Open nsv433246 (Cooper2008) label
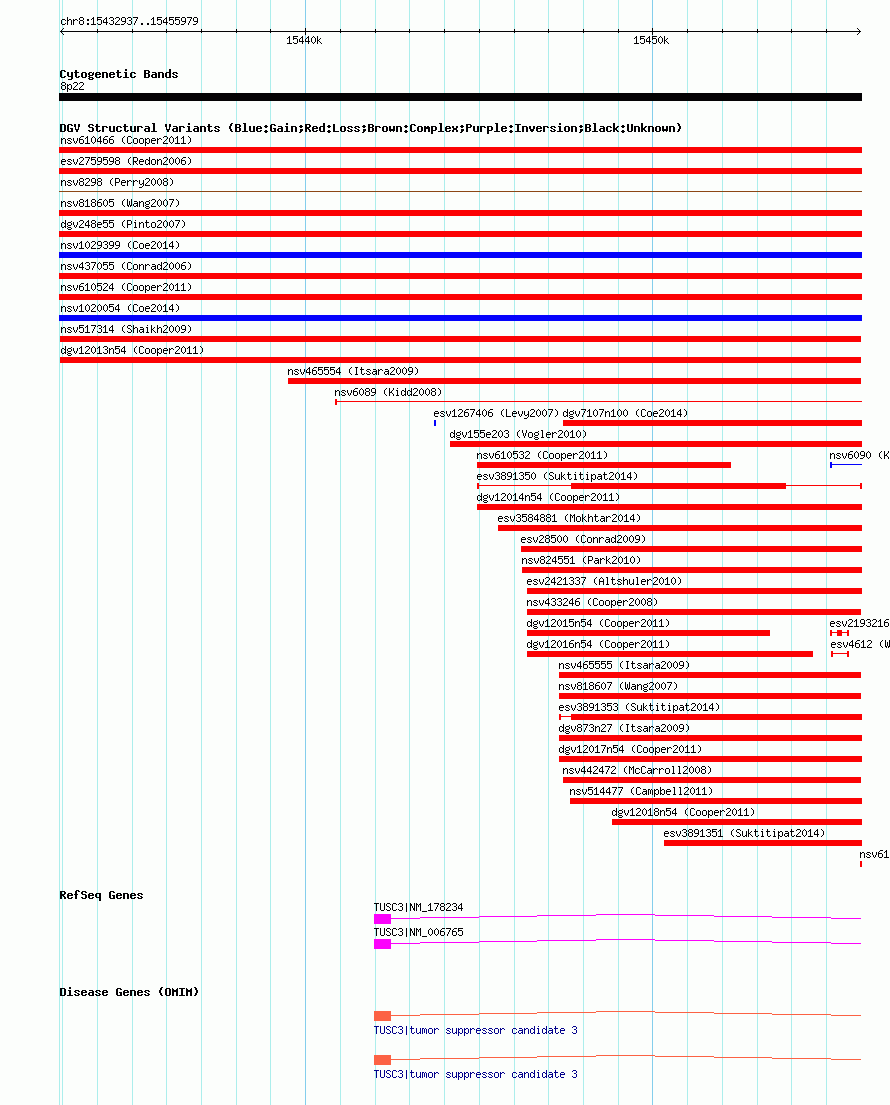890x1105 pixels. click(592, 603)
